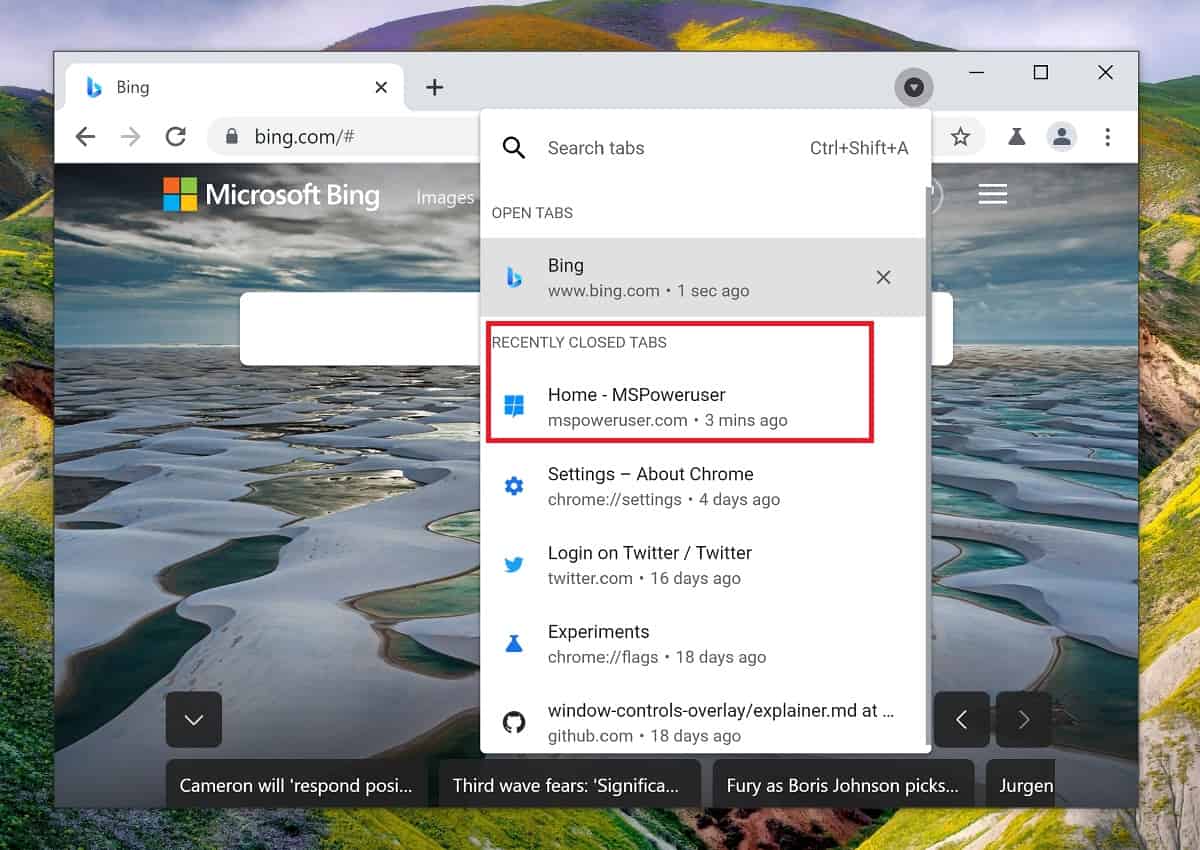Image resolution: width=1200 pixels, height=850 pixels.
Task: Close Bing tab from the open tabs list
Action: point(883,277)
